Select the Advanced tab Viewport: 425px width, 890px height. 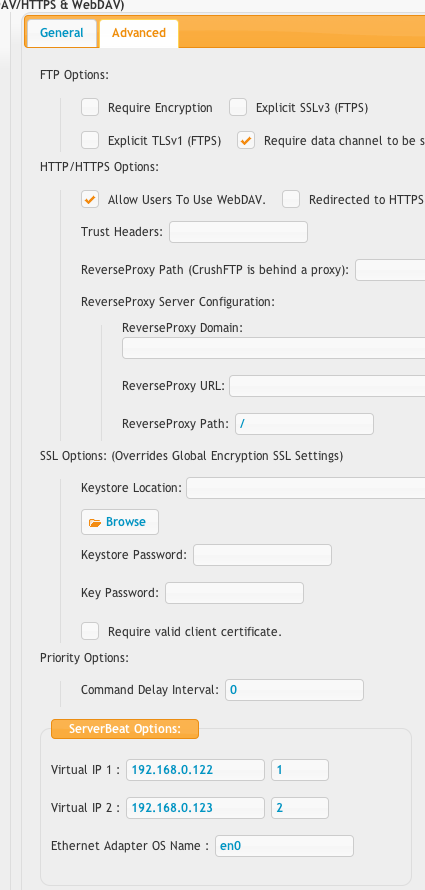[139, 33]
